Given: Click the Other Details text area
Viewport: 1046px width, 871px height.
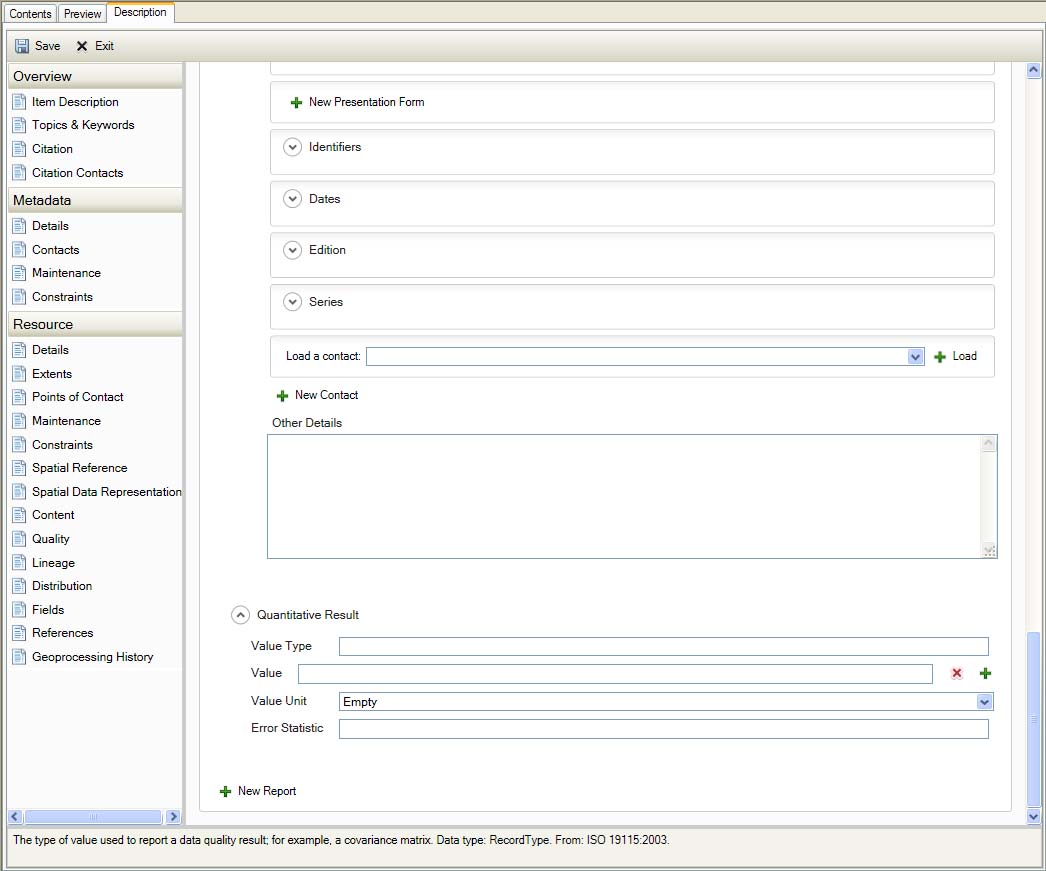Looking at the screenshot, I should click(625, 496).
